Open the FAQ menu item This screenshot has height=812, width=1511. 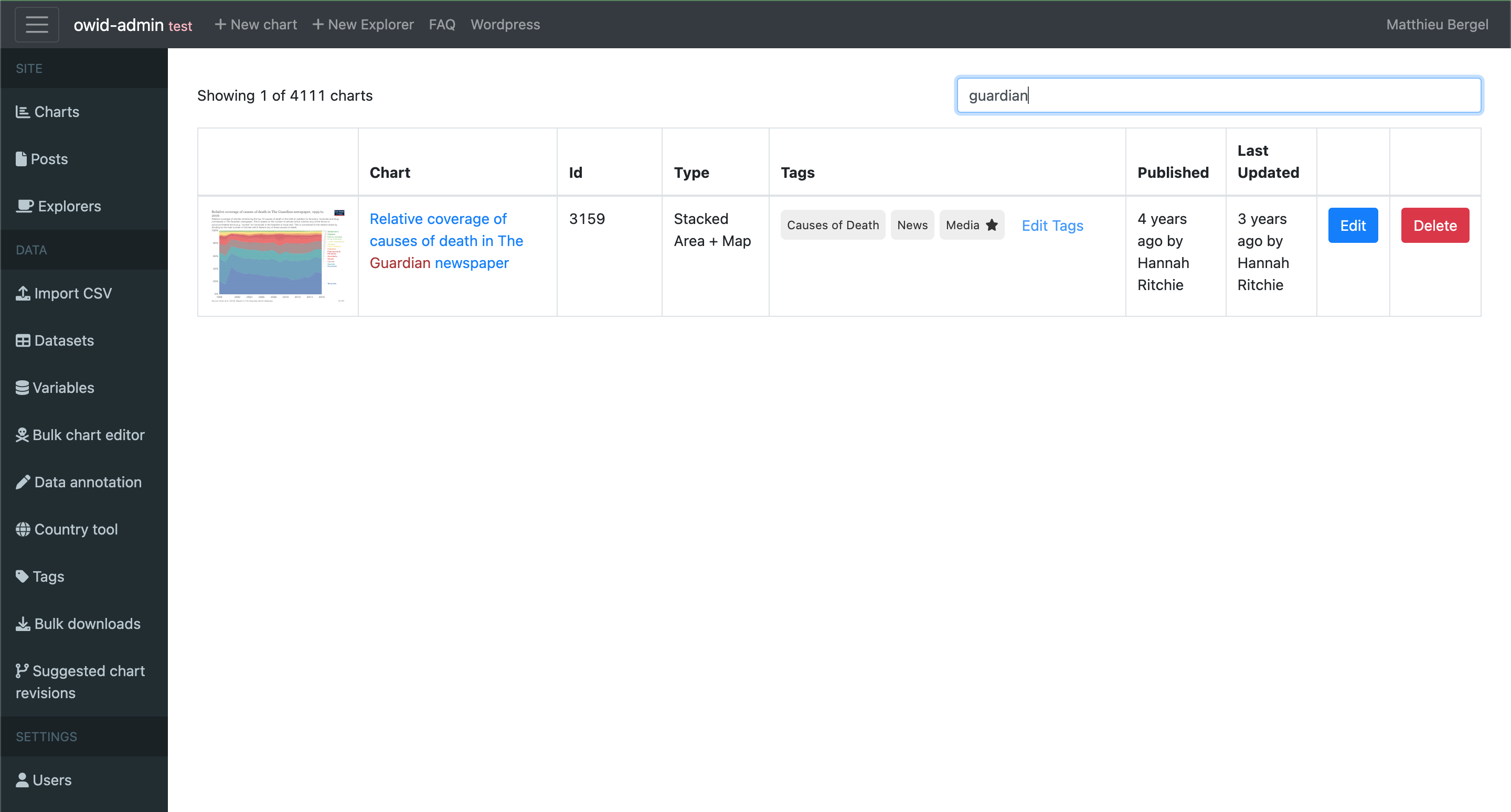pos(442,24)
